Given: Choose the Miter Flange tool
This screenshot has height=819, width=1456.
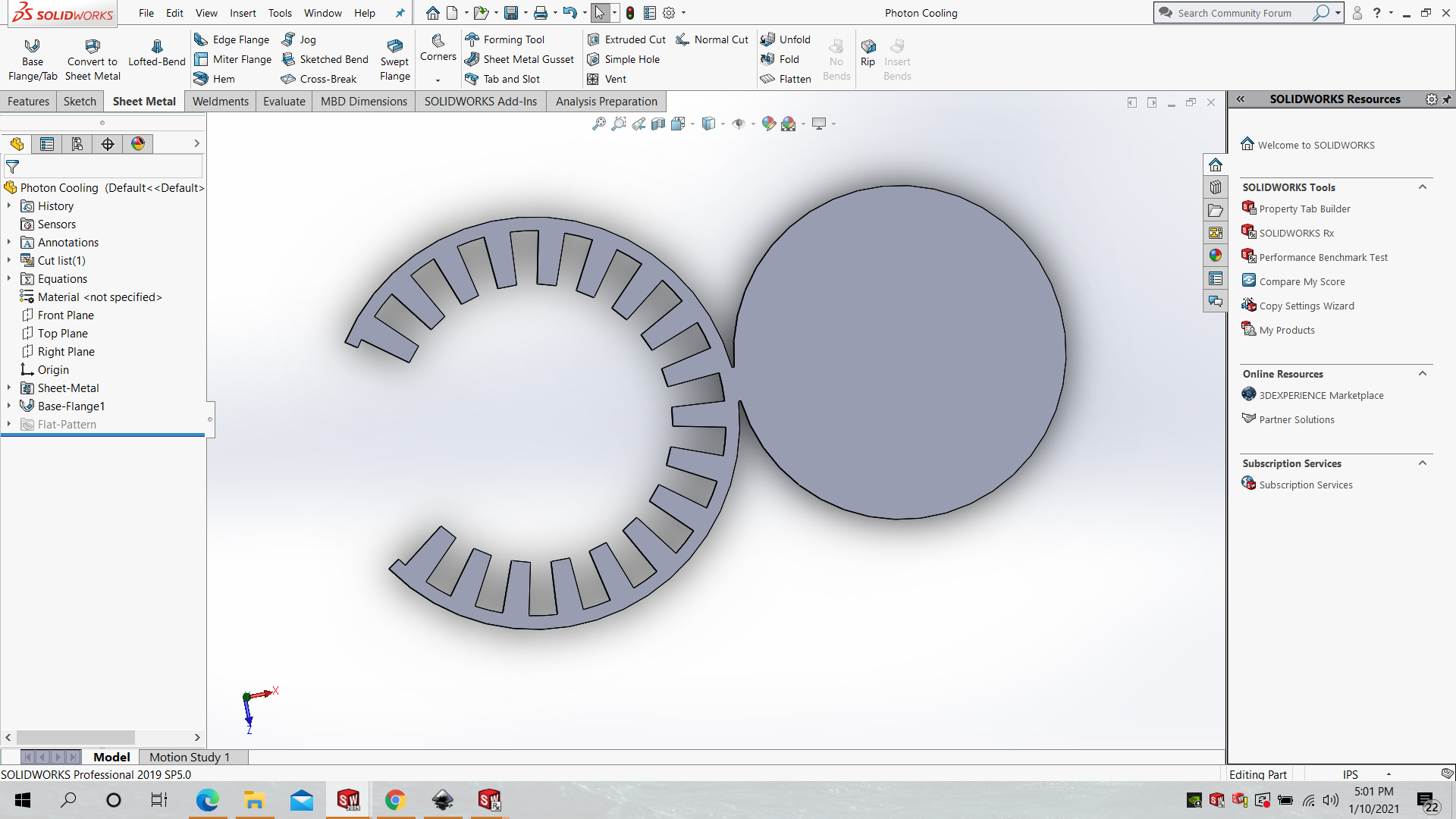Looking at the screenshot, I should [x=233, y=59].
